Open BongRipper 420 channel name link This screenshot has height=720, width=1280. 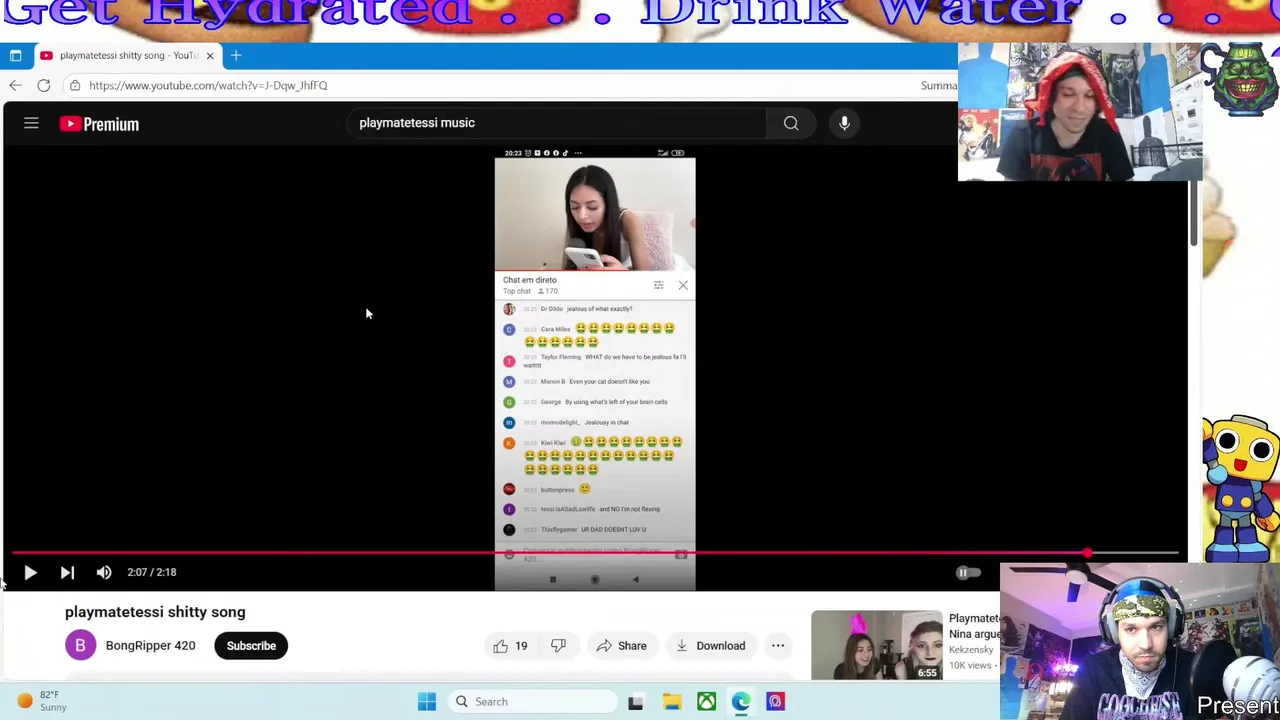tap(150, 645)
